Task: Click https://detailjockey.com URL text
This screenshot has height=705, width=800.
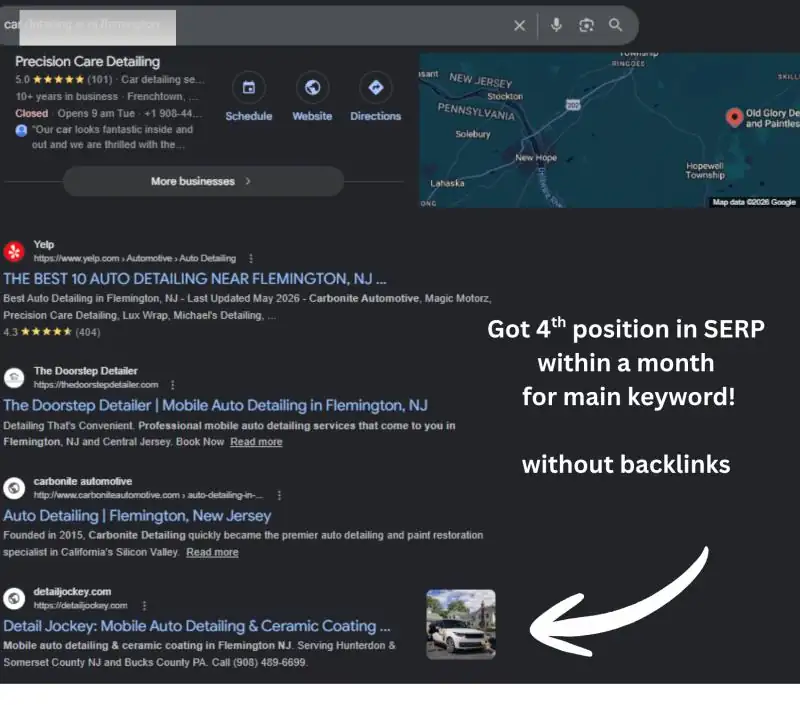Action: [81, 606]
